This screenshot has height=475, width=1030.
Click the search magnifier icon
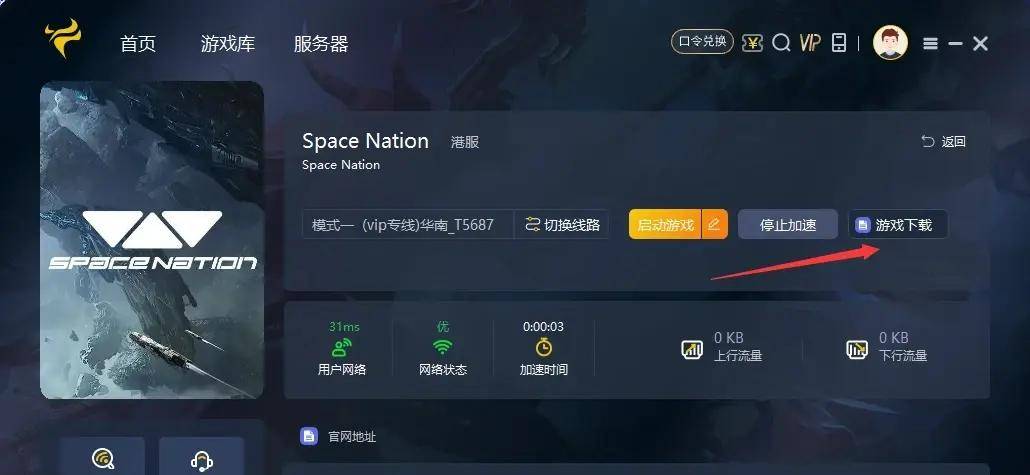point(781,43)
